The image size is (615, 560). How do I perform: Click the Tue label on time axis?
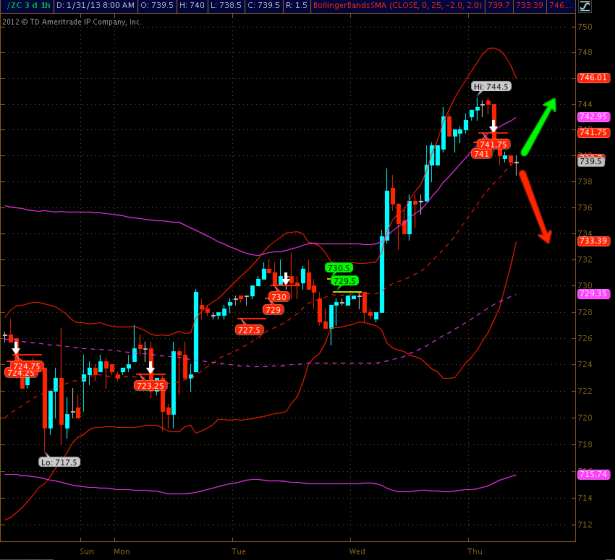(x=238, y=550)
